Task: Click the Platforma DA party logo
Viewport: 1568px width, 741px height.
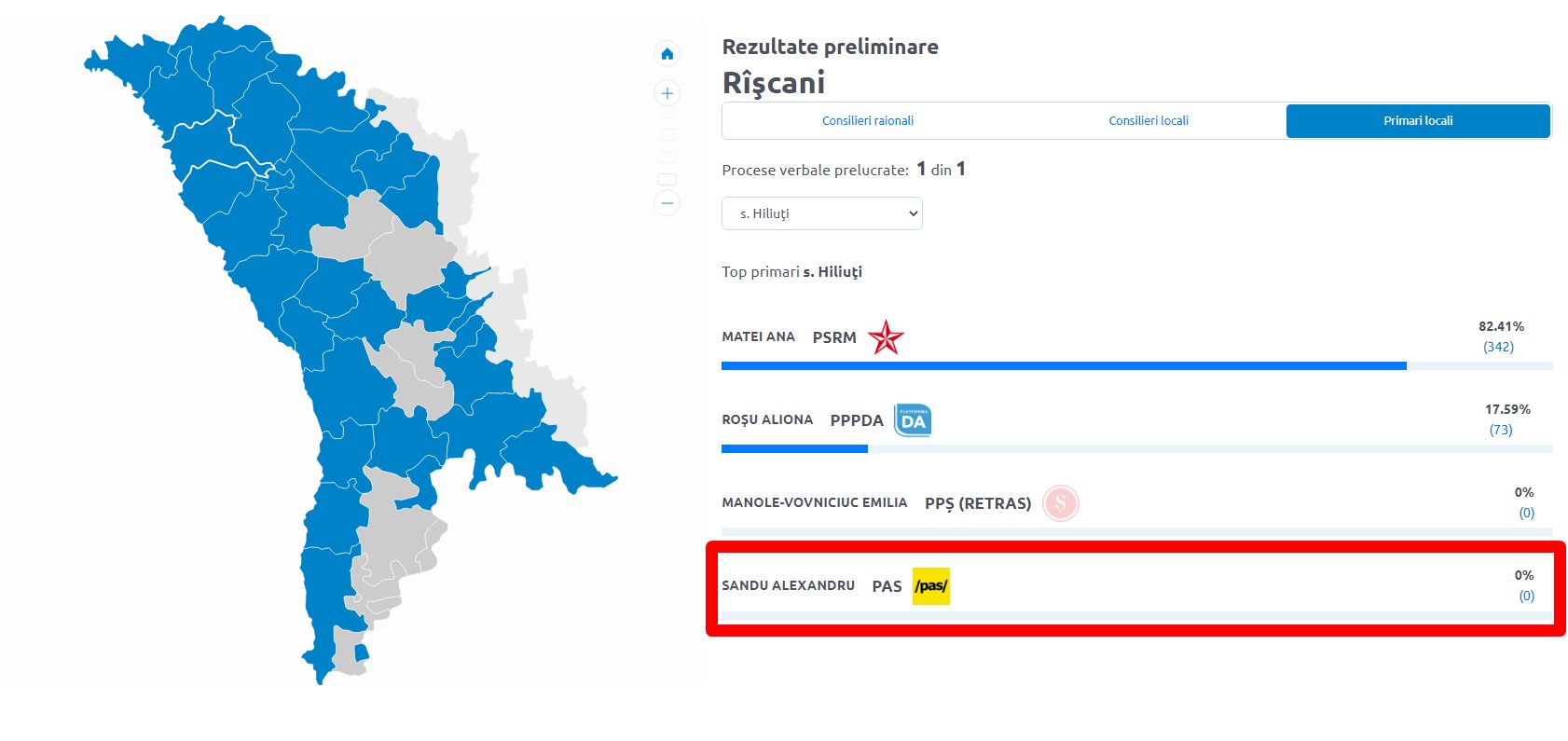Action: point(913,420)
